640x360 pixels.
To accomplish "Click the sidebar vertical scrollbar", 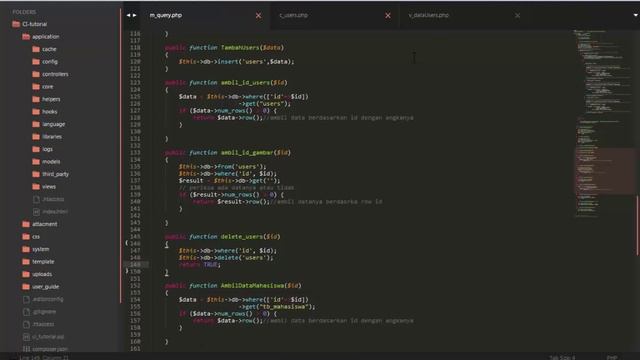I will (x=121, y=155).
